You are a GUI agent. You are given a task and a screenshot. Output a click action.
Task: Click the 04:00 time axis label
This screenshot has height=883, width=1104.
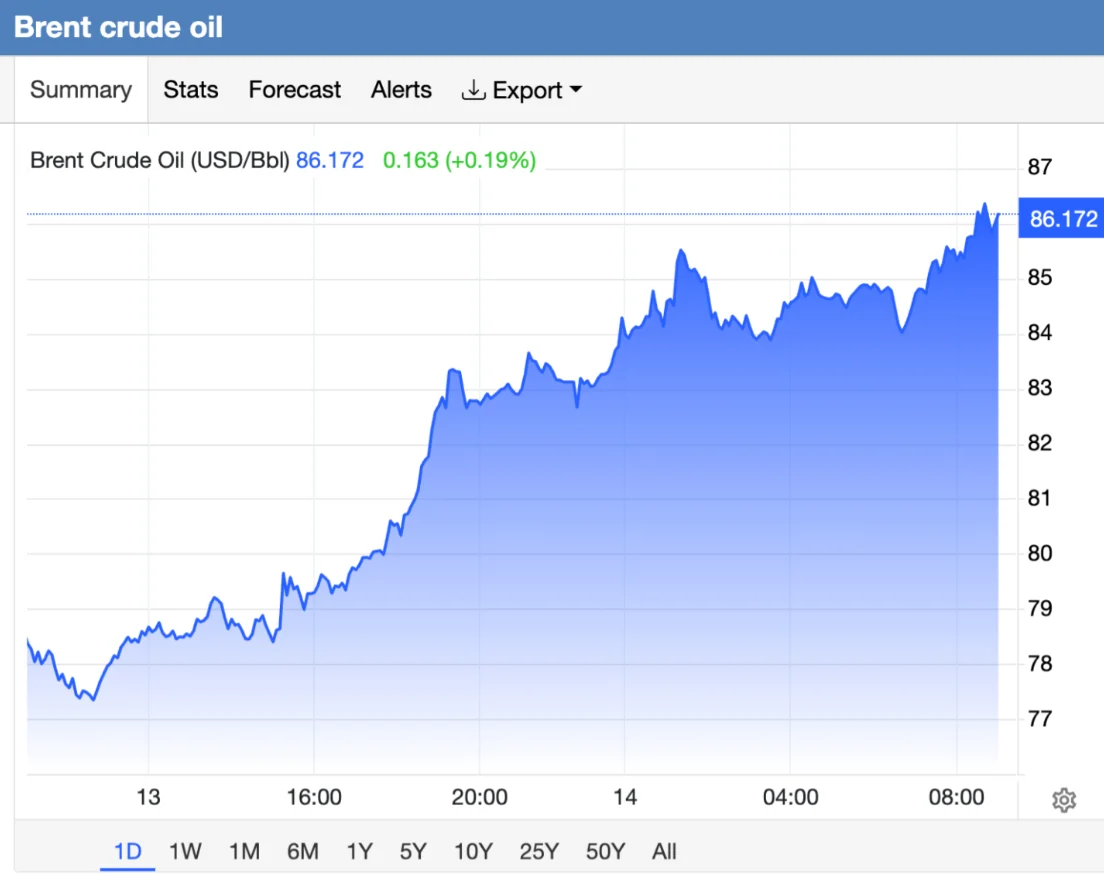[x=791, y=797]
